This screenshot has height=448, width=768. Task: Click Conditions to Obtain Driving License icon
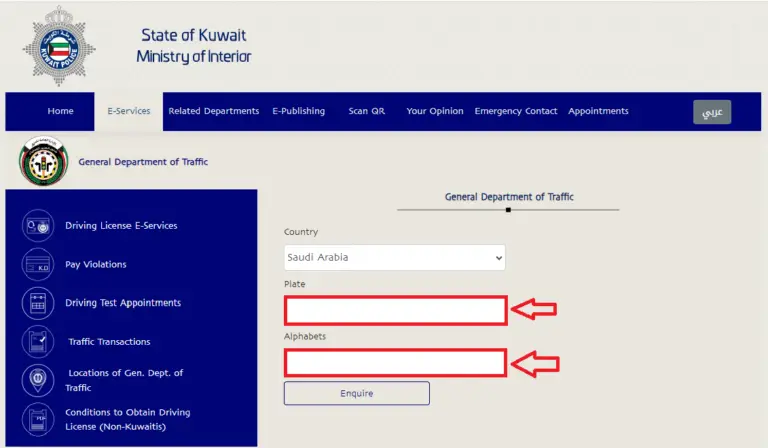point(38,420)
